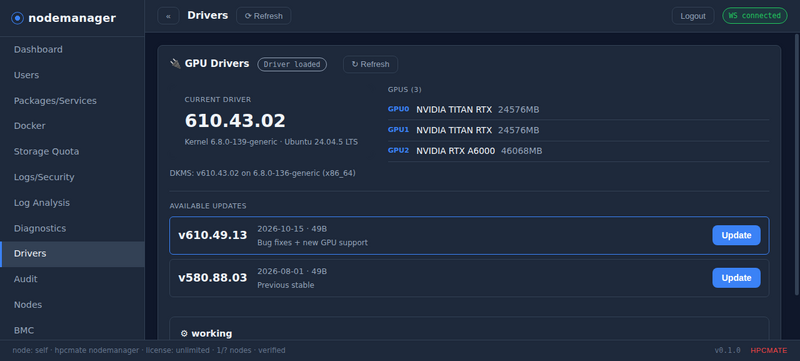The width and height of the screenshot is (800, 361).
Task: Click the AVAILABLE UPDATES heading
Action: [x=208, y=206]
